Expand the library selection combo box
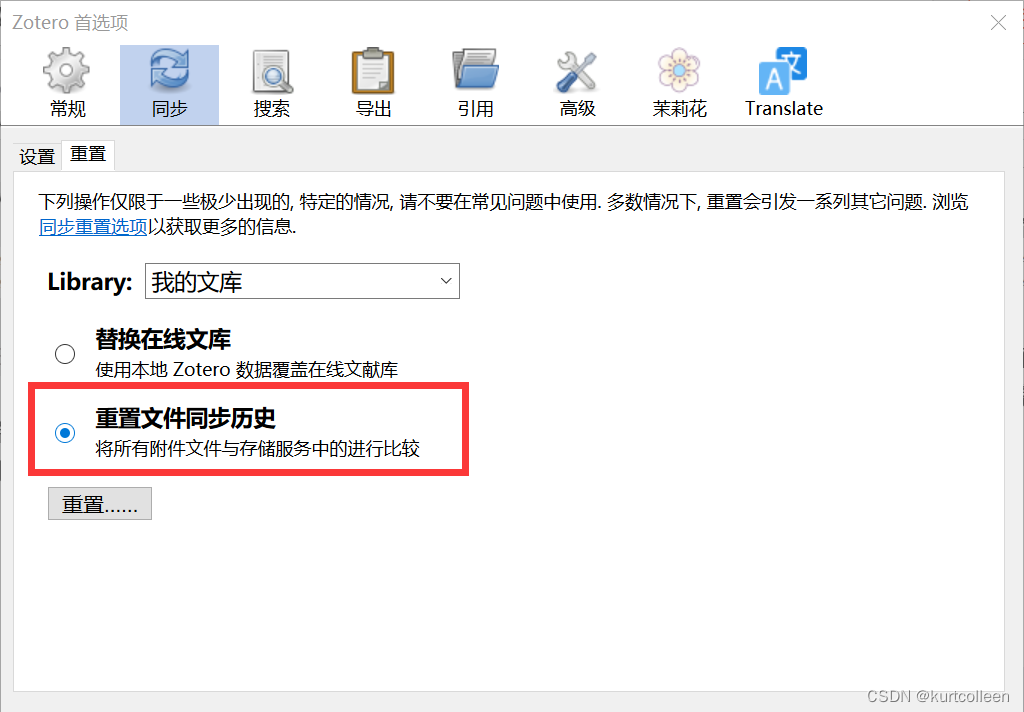Screen dimensions: 1024x712 tap(300, 281)
